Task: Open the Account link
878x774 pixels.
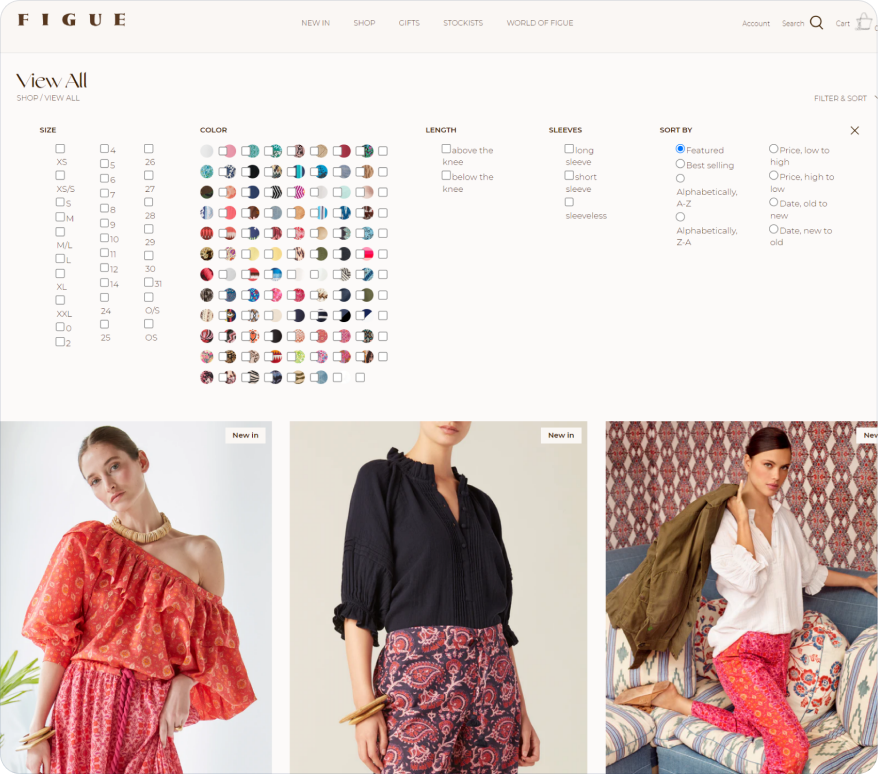Action: tap(756, 24)
